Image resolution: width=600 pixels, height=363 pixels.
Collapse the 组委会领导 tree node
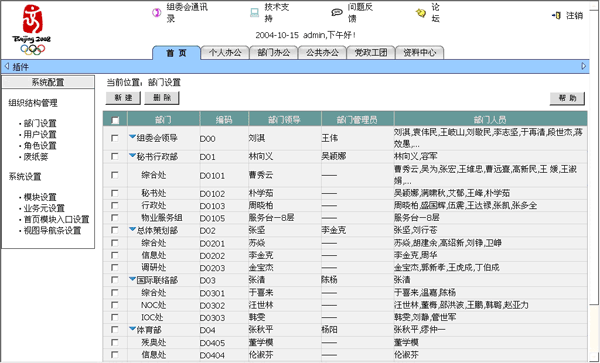[132, 137]
